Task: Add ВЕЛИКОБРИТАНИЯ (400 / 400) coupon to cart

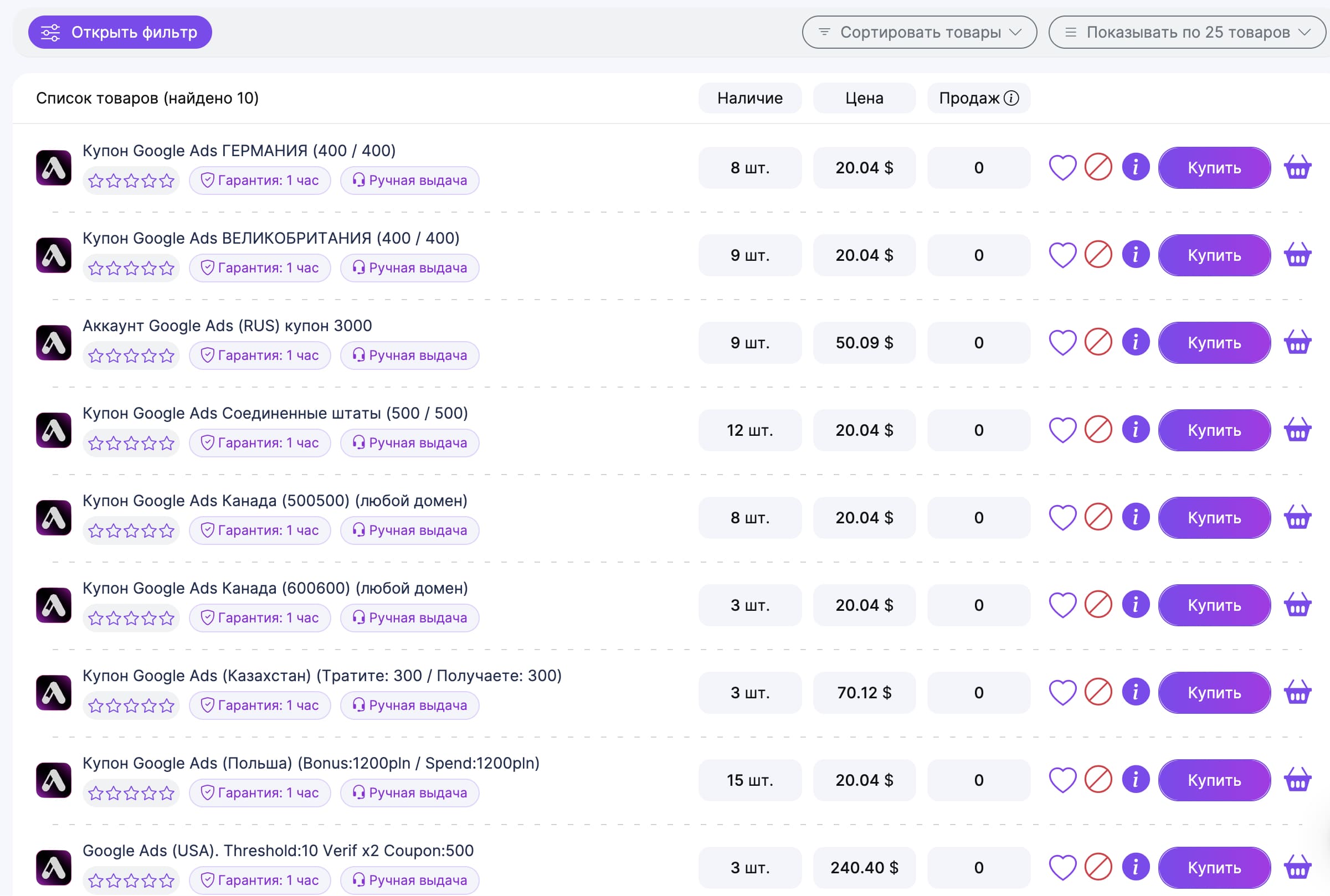Action: (x=1297, y=255)
